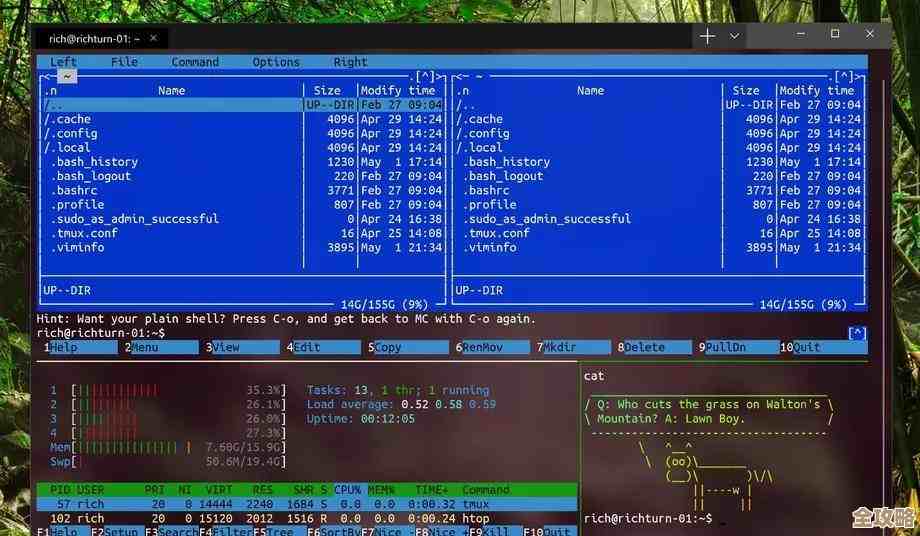Image resolution: width=920 pixels, height=536 pixels.
Task: Click the left panel history [^] indicator
Action: point(426,76)
